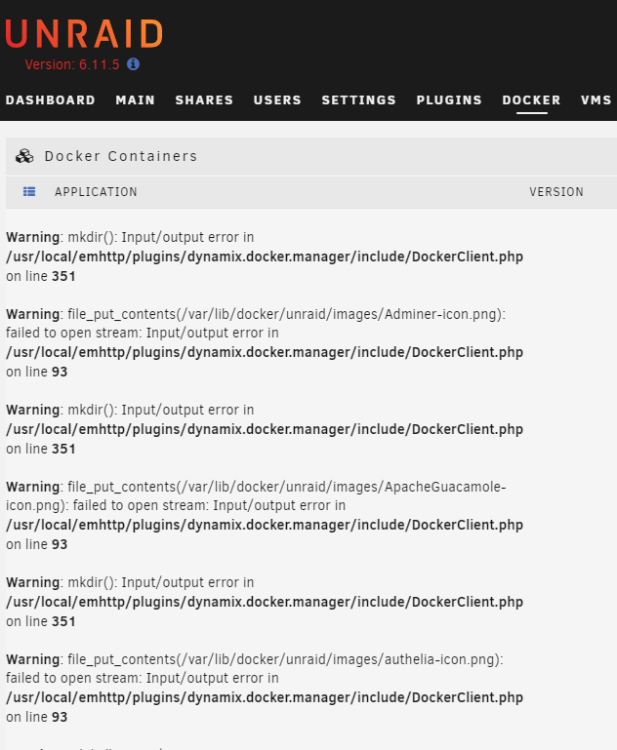Toggle the list view icon beside APPLICATION
Viewport: 617px width, 750px height.
click(x=29, y=192)
